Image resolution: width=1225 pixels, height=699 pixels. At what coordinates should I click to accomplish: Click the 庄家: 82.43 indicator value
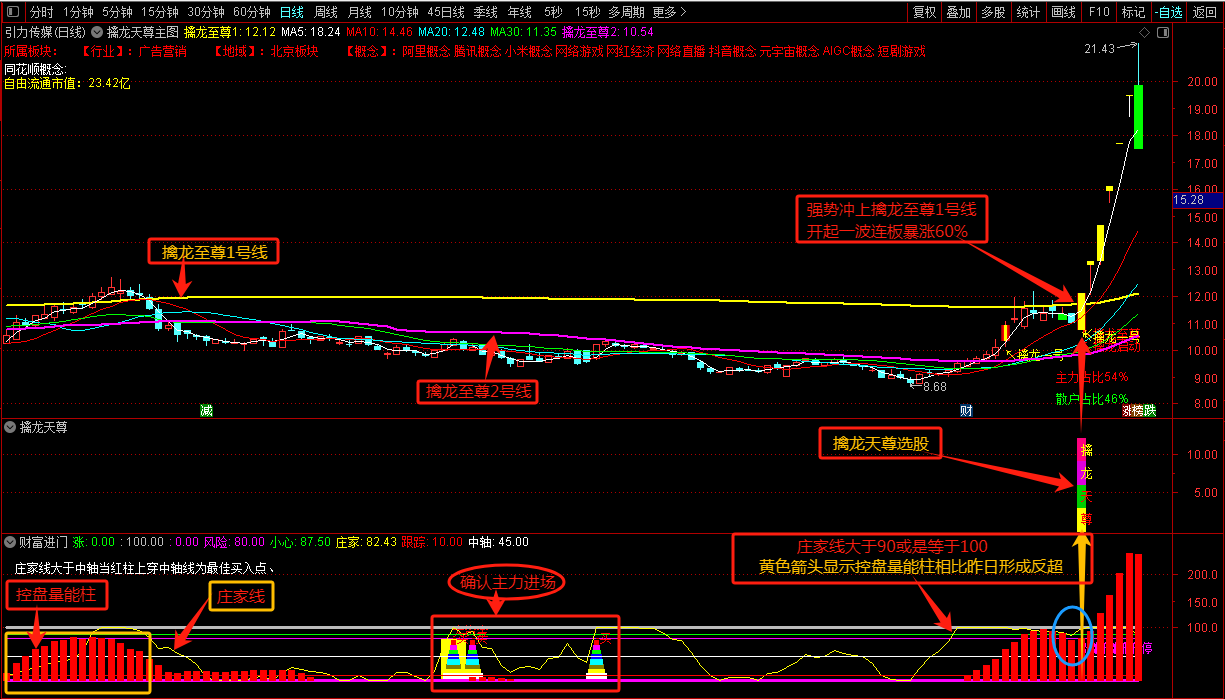point(365,542)
